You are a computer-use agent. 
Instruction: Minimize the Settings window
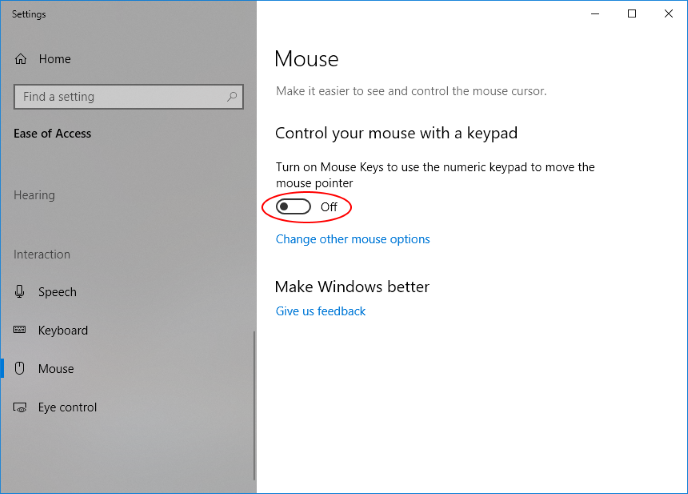pyautogui.click(x=597, y=14)
